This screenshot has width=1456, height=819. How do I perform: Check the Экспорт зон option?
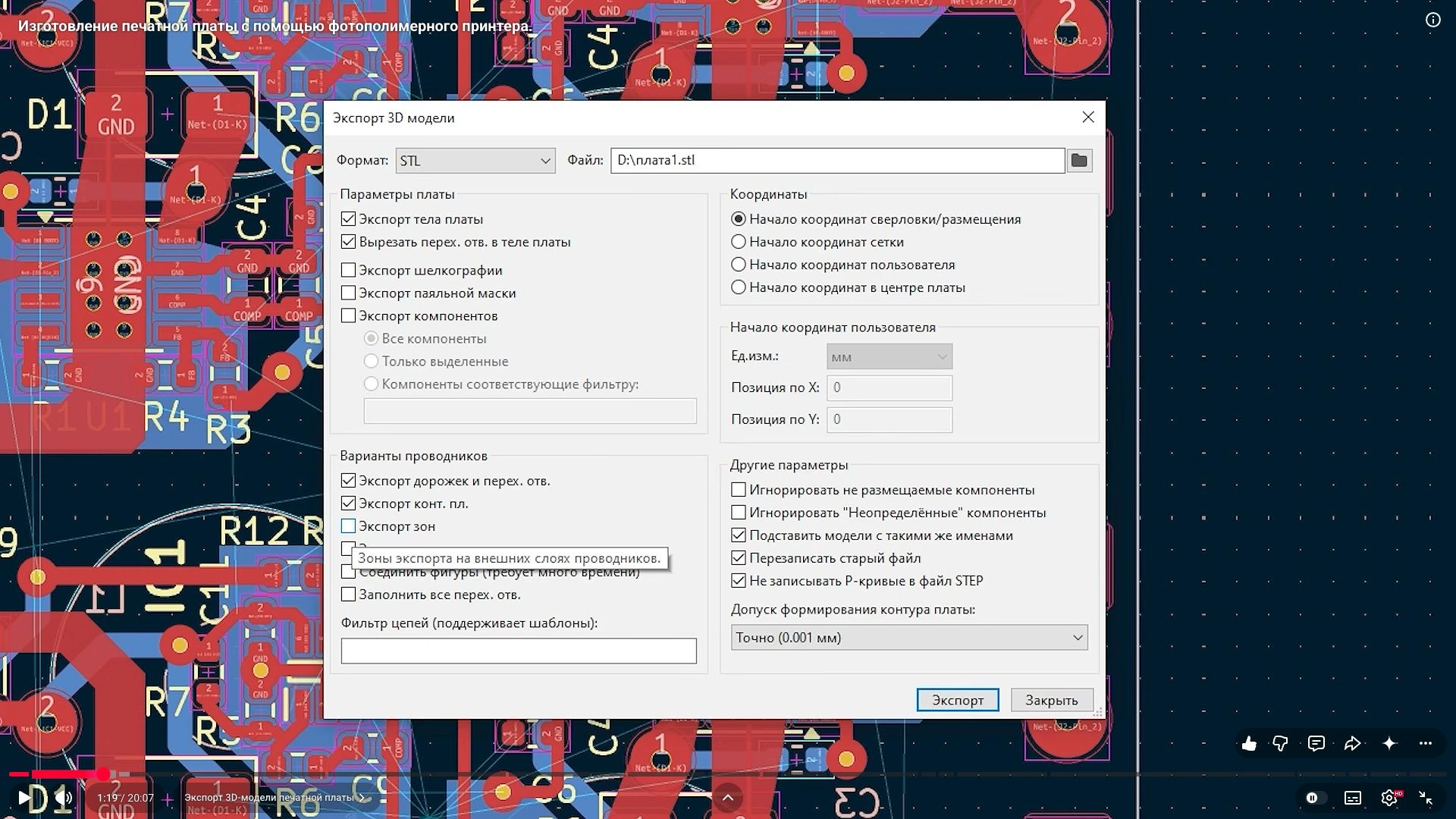pos(348,526)
